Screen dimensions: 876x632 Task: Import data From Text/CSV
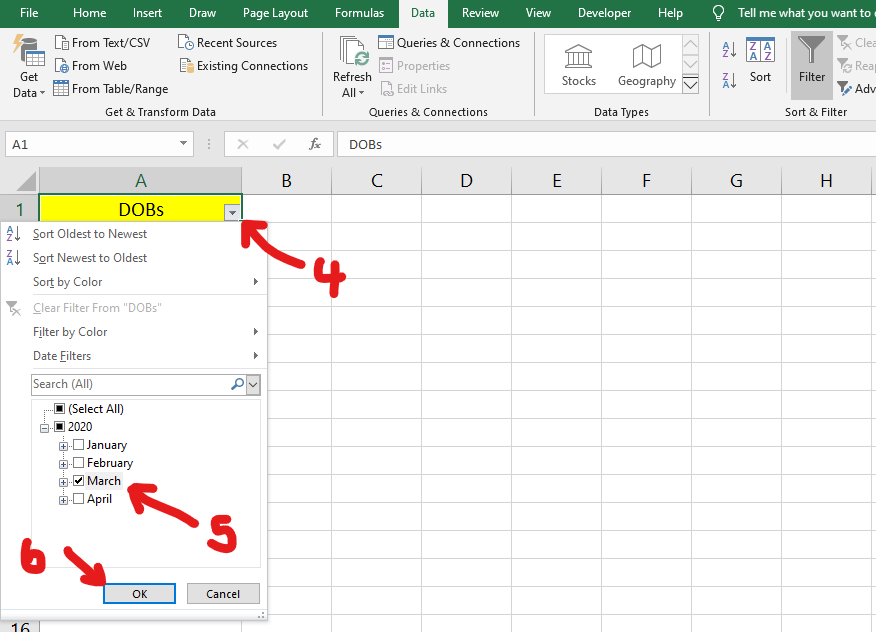click(x=102, y=42)
